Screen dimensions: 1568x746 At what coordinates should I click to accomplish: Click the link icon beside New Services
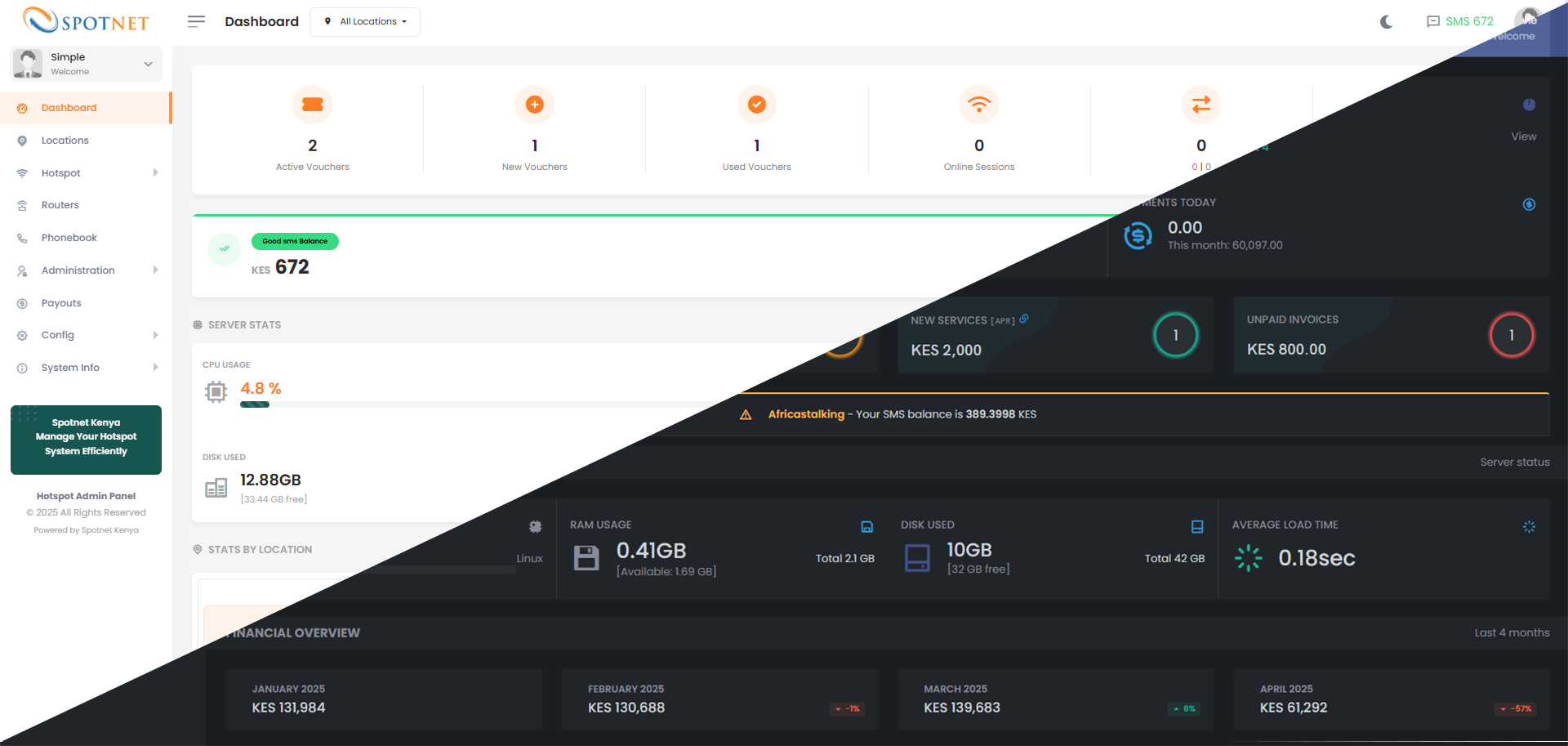1024,319
